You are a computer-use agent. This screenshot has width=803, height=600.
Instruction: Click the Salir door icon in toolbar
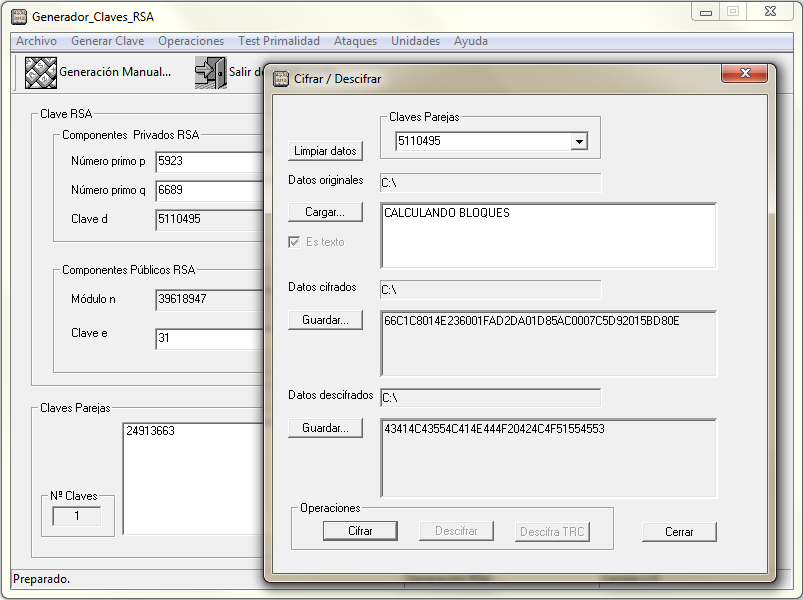click(x=210, y=72)
